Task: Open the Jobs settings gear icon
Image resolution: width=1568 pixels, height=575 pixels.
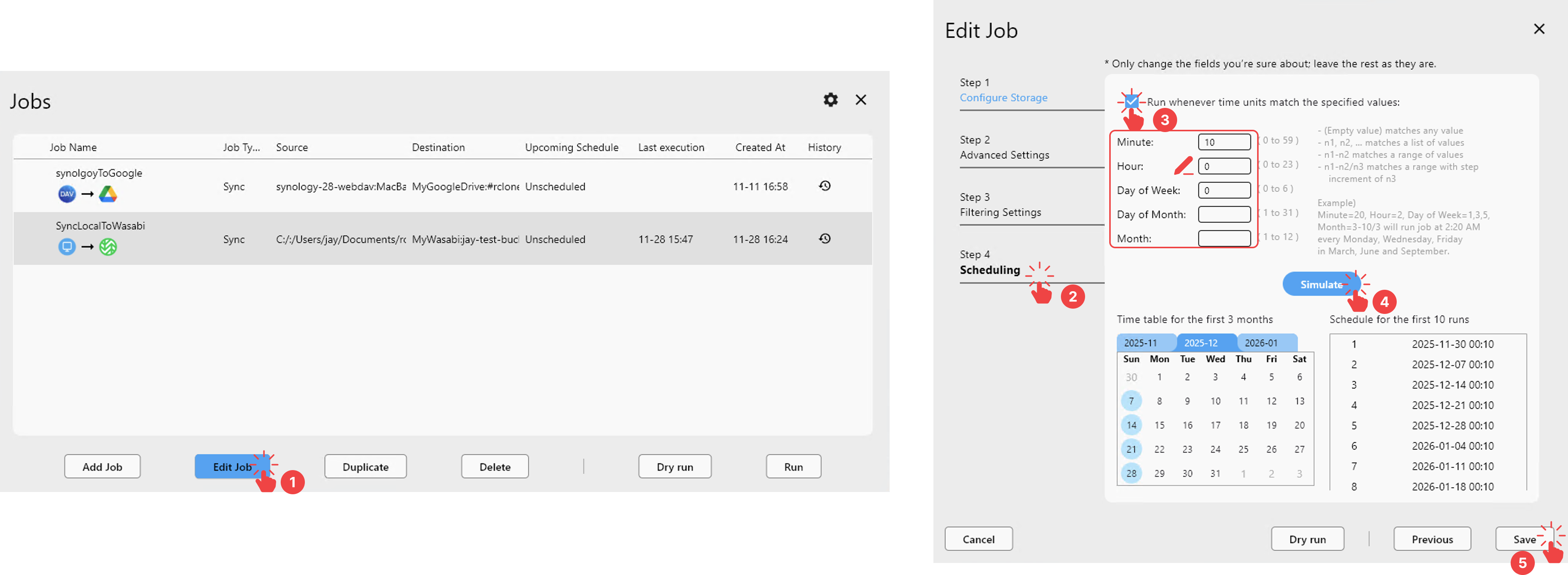Action: [x=830, y=100]
